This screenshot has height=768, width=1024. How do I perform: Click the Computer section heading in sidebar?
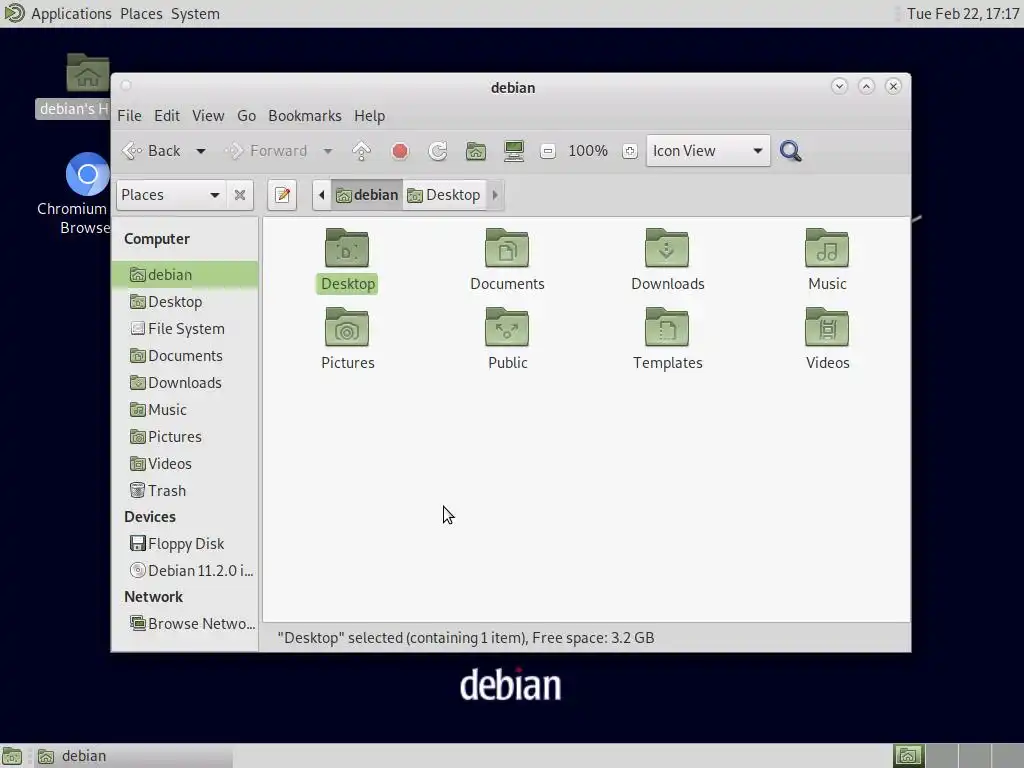157,239
